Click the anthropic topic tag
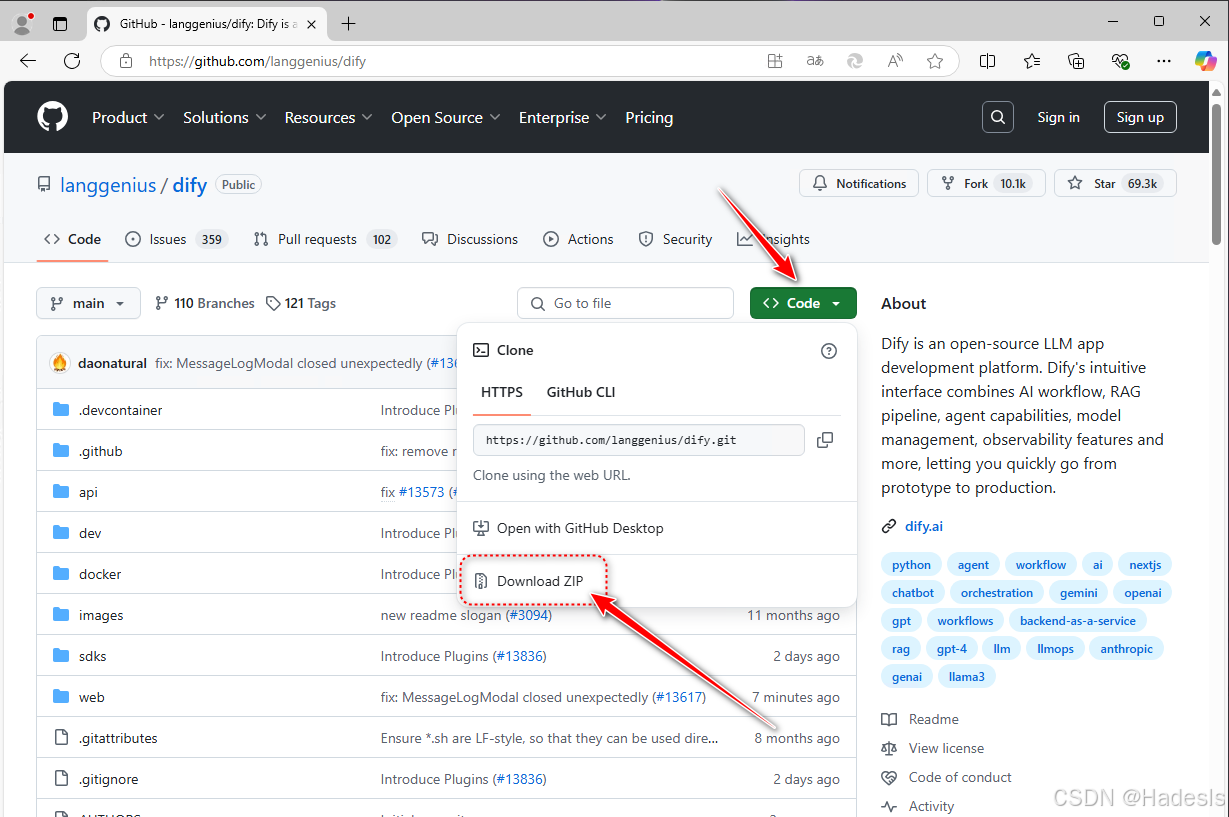 (x=1127, y=649)
